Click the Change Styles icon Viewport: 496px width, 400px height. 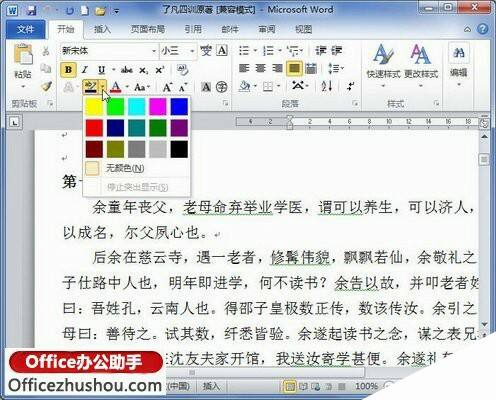pyautogui.click(x=421, y=54)
